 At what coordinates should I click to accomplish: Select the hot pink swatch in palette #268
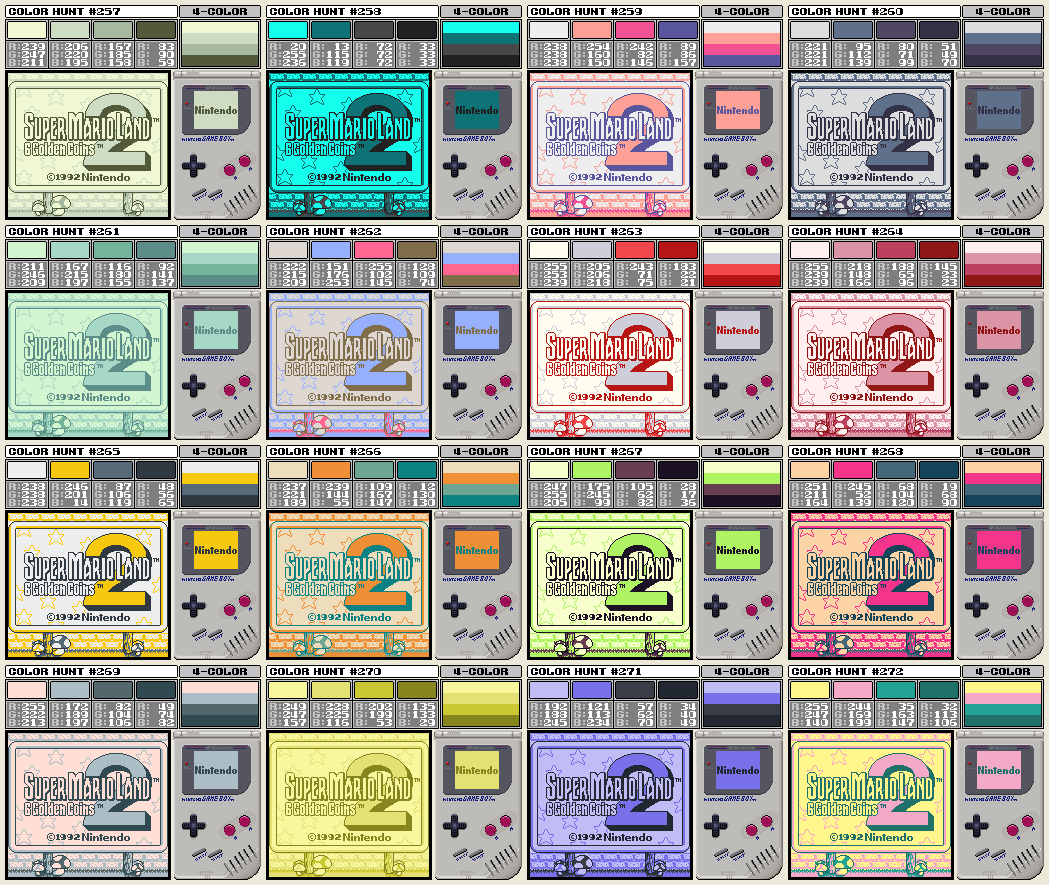[x=853, y=470]
